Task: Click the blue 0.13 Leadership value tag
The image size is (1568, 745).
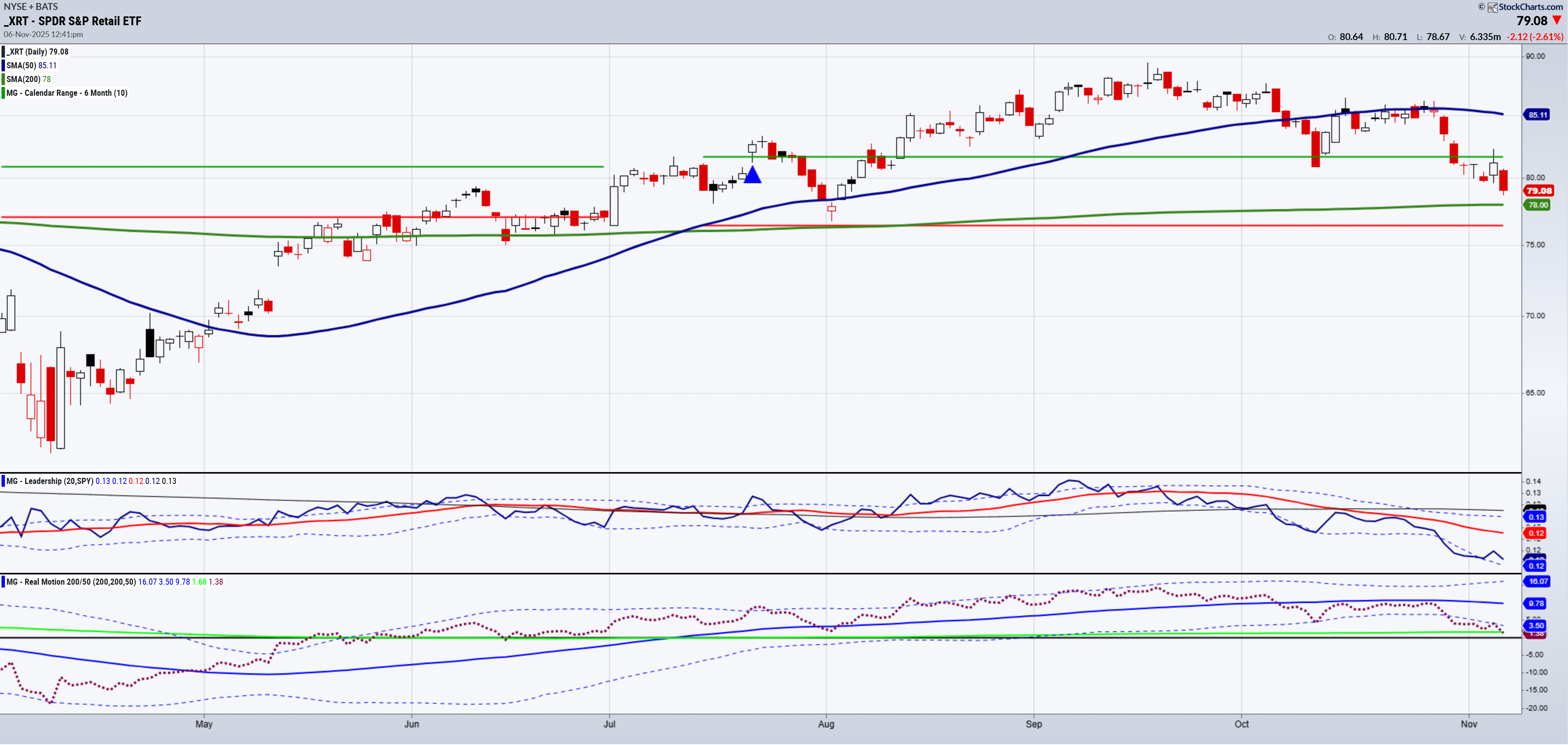Action: coord(1536,518)
